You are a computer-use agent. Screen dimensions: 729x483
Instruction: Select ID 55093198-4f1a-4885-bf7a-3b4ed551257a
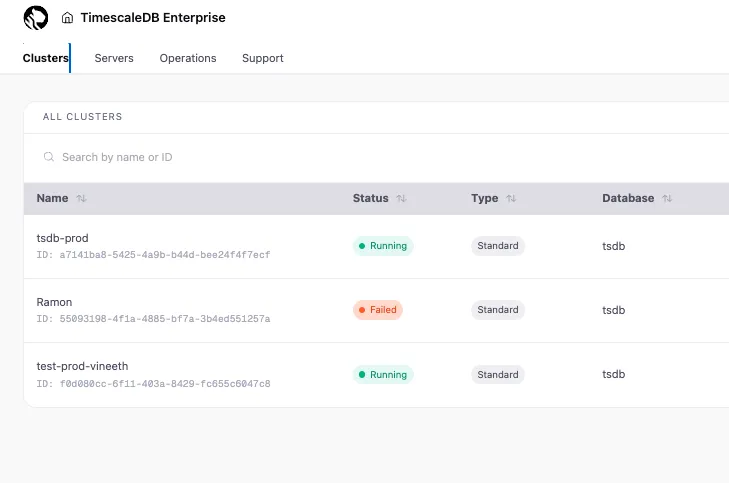point(153,319)
